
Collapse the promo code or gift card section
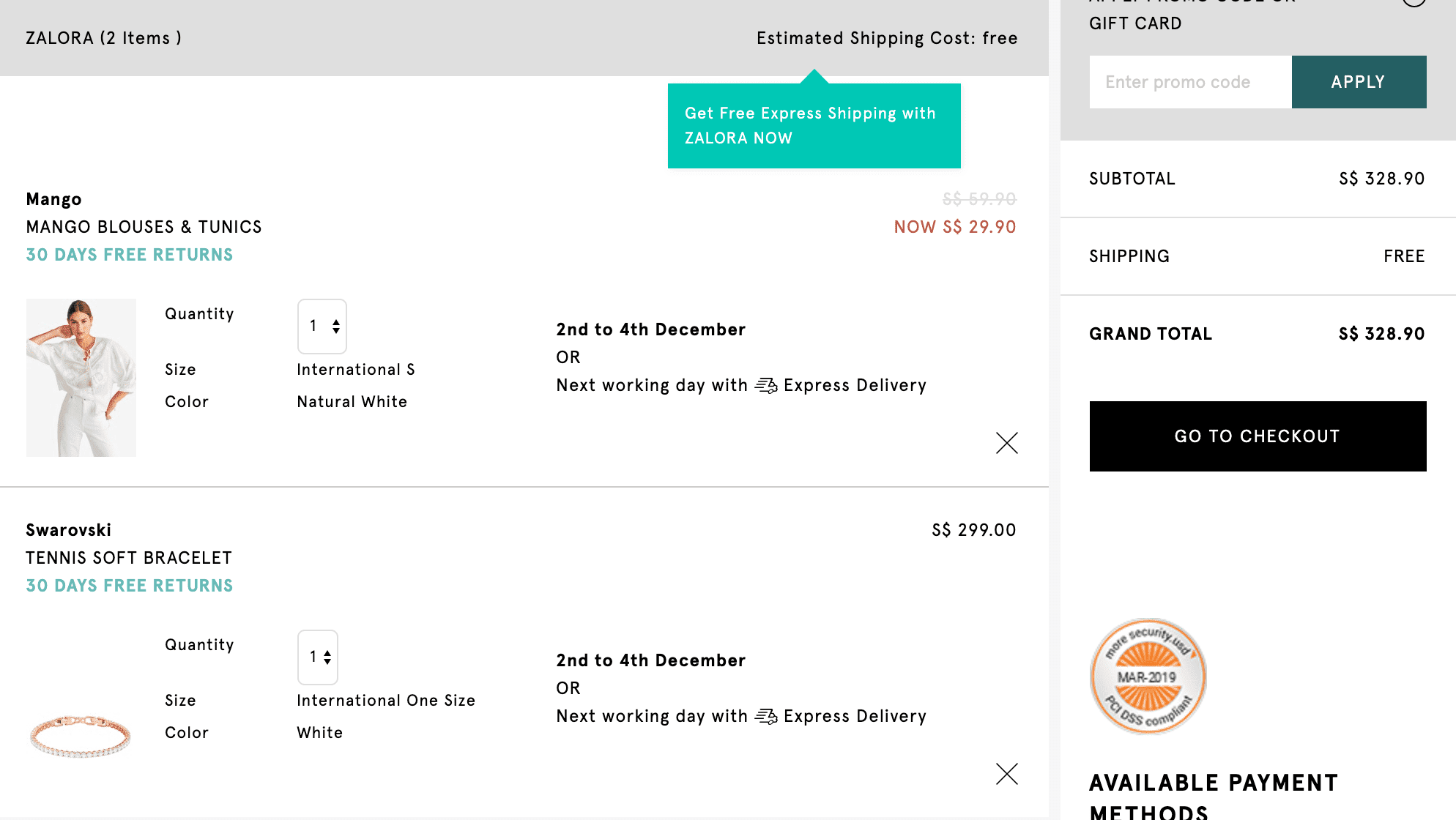pyautogui.click(x=1414, y=2)
